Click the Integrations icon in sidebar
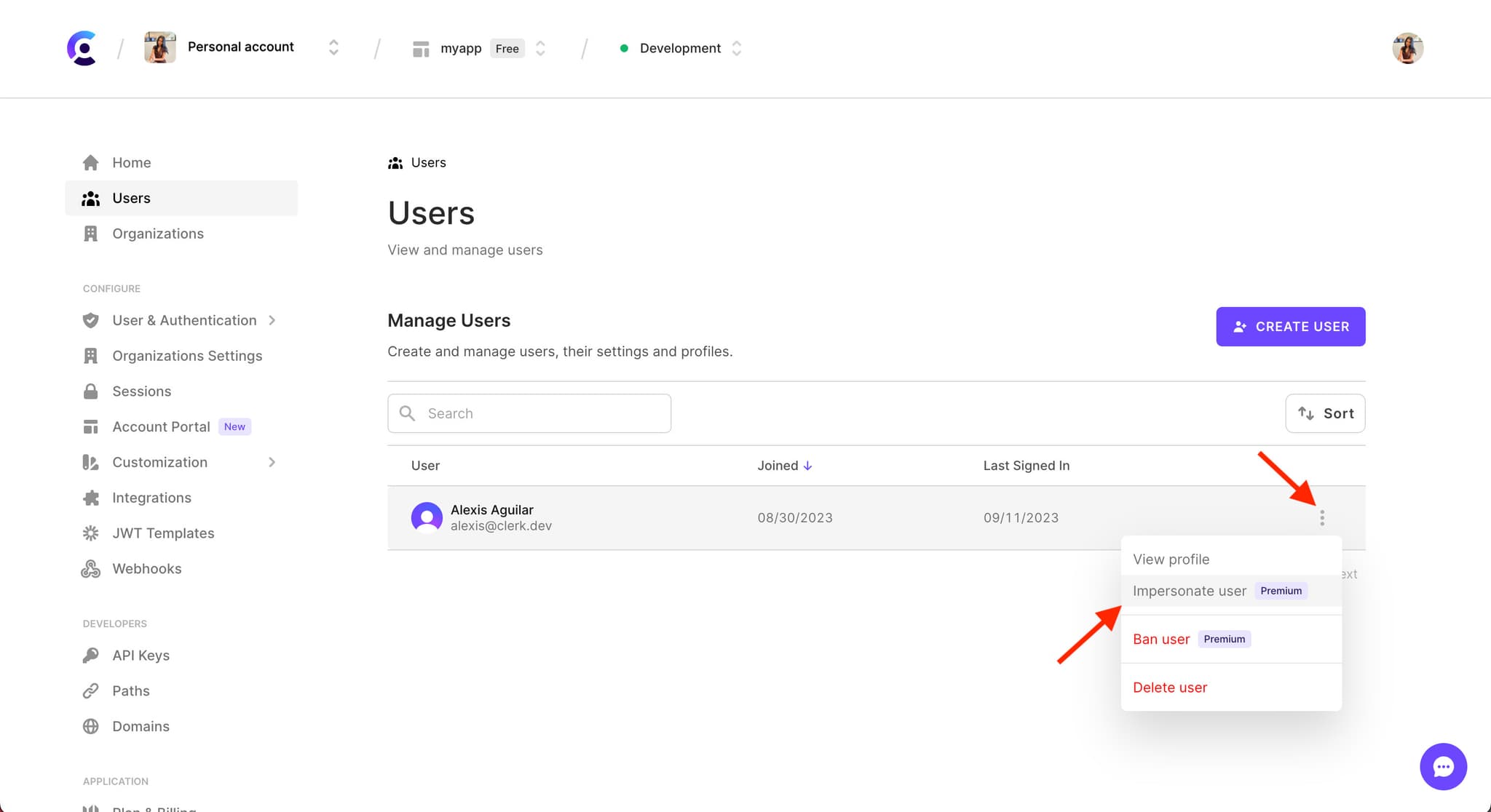The width and height of the screenshot is (1491, 812). pyautogui.click(x=92, y=498)
